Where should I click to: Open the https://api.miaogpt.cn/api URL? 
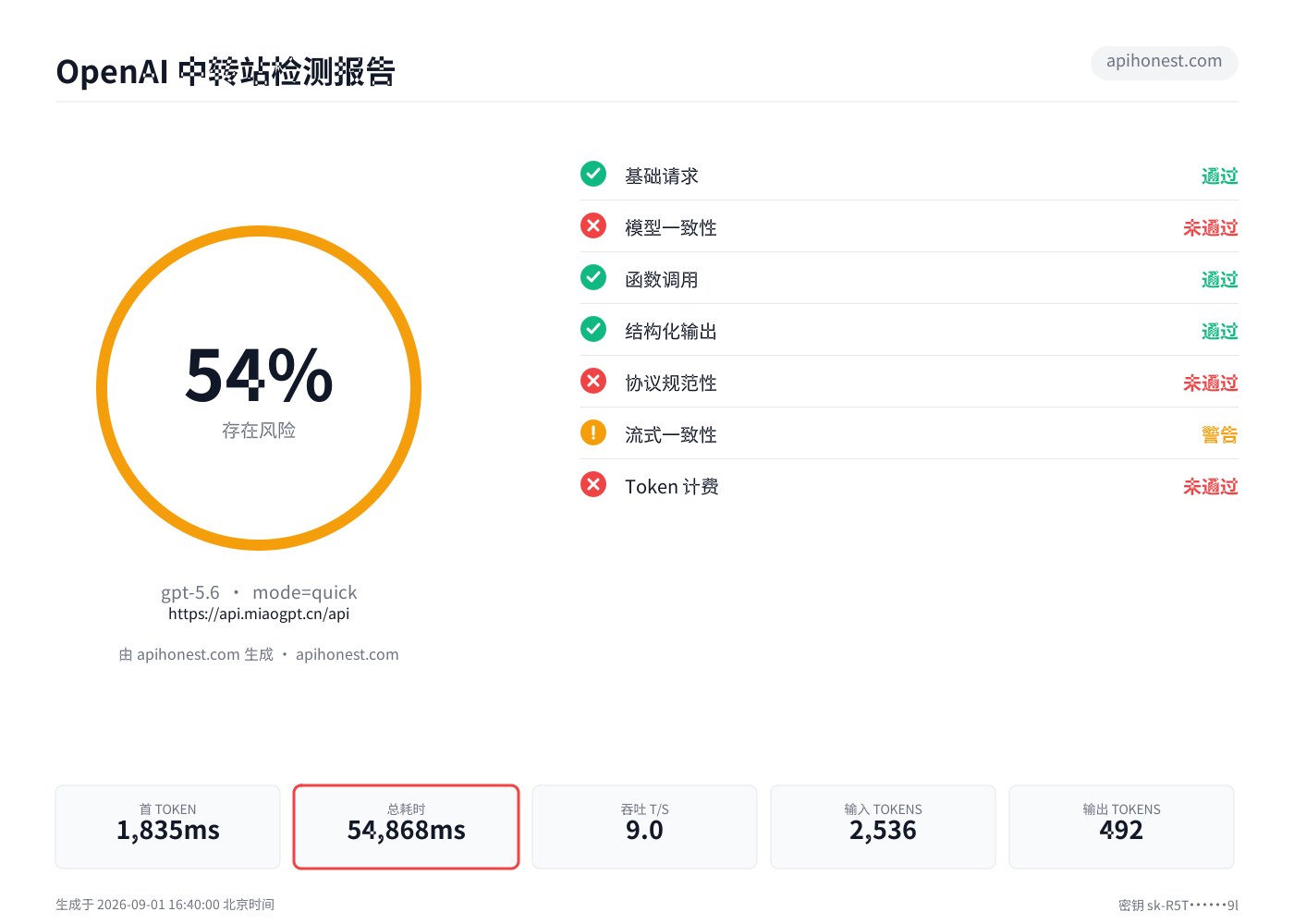[259, 614]
